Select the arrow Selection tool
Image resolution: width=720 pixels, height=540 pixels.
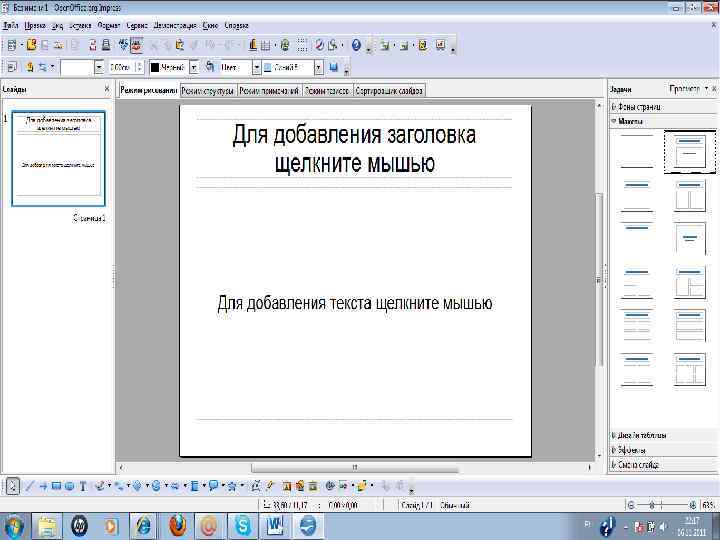13,486
